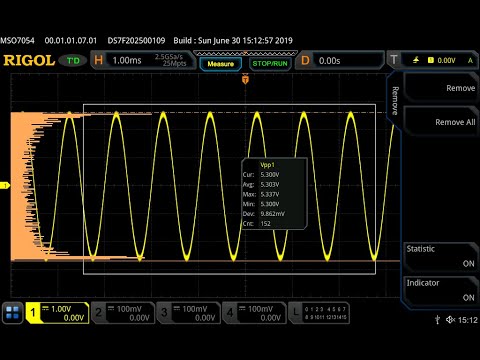Click the Cnt 152 value
Image resolution: width=480 pixels, height=360 pixels.
tap(265, 223)
